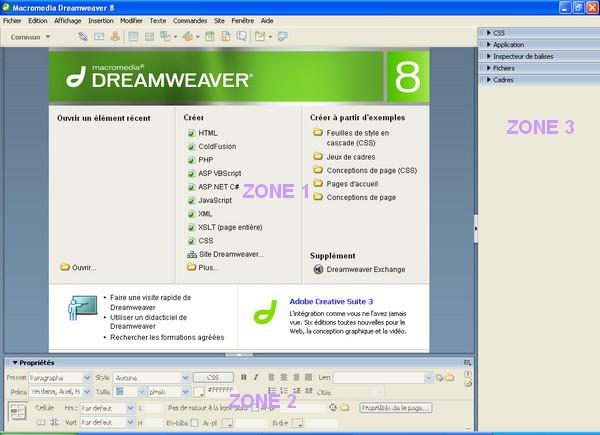Align text right in Propriétés
Image resolution: width=600 pixels, height=435 pixels.
(296, 377)
